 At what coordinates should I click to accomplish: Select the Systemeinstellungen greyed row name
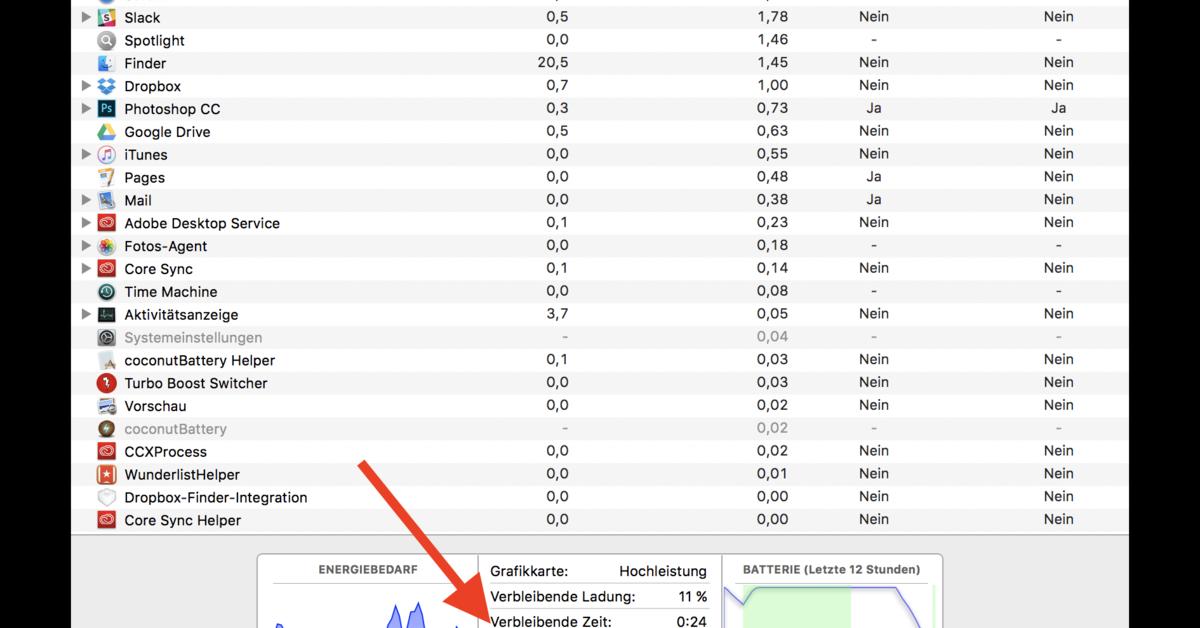[193, 338]
